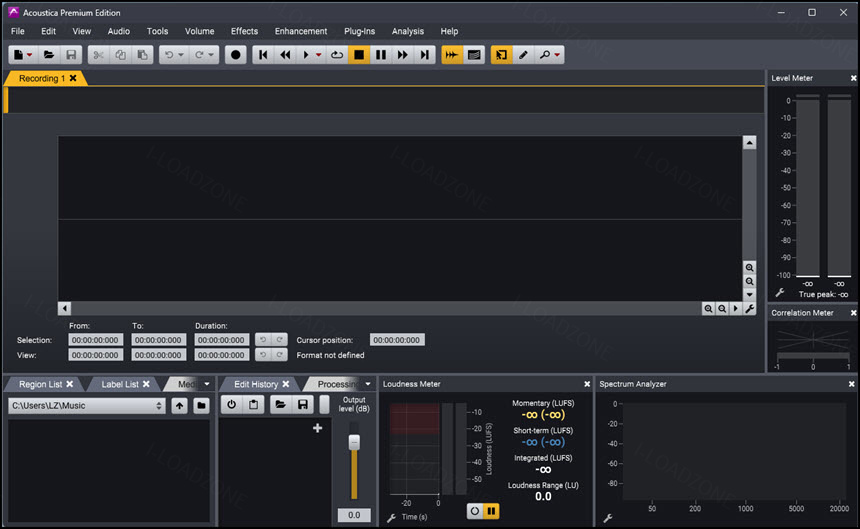
Task: Open the Edit menu
Action: pyautogui.click(x=48, y=31)
